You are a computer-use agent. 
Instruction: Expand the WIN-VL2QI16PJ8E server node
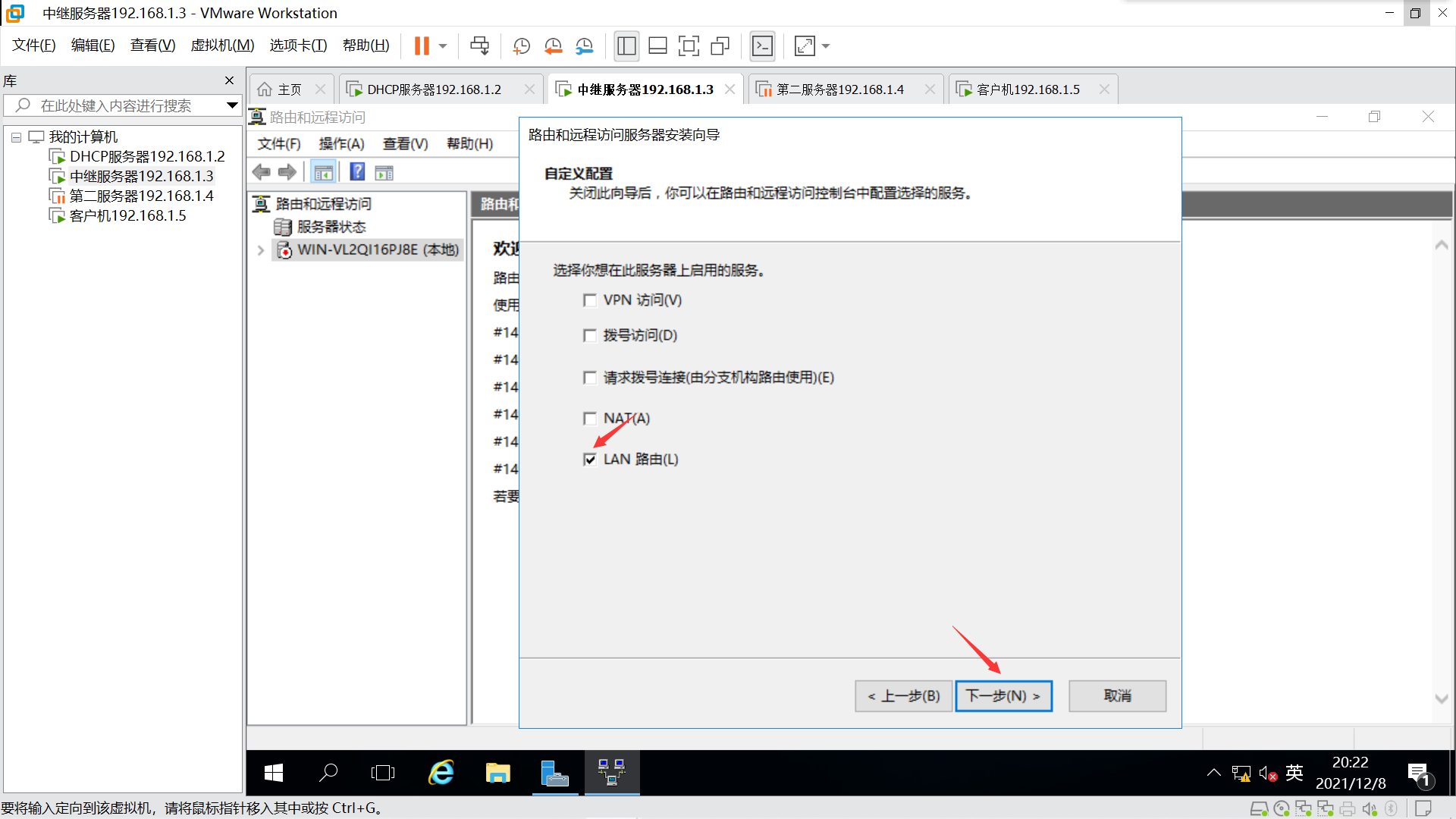click(x=261, y=250)
